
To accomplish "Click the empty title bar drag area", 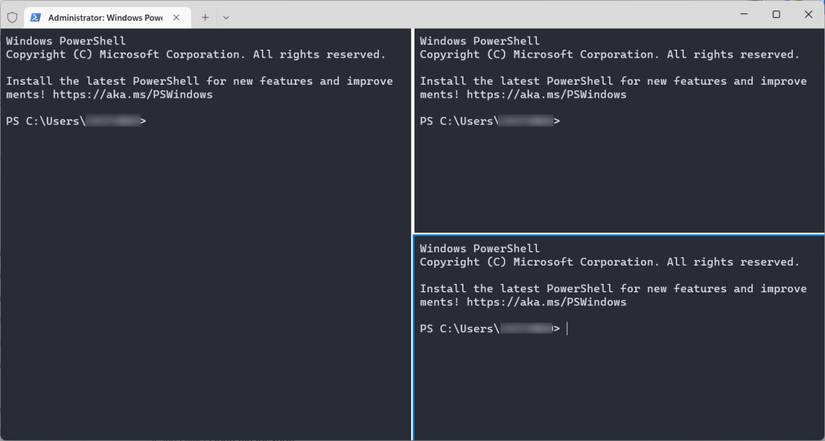I will click(480, 15).
